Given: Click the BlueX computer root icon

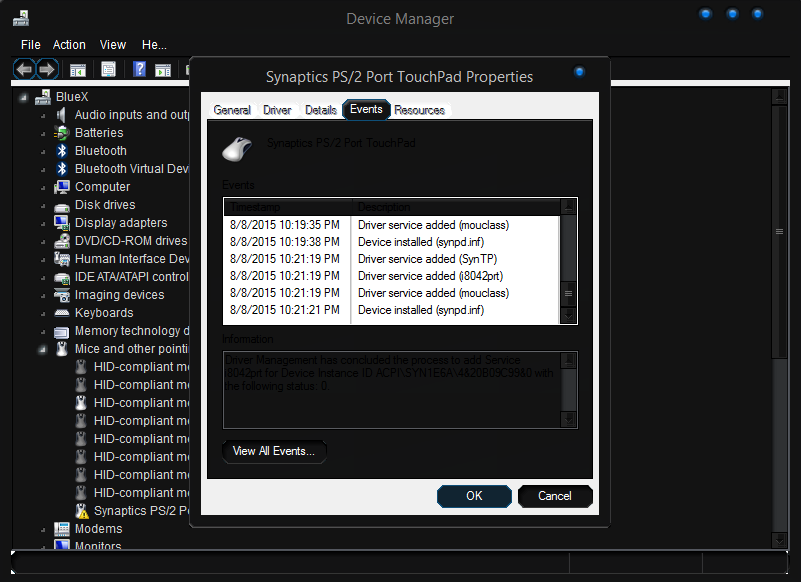Looking at the screenshot, I should [43, 97].
